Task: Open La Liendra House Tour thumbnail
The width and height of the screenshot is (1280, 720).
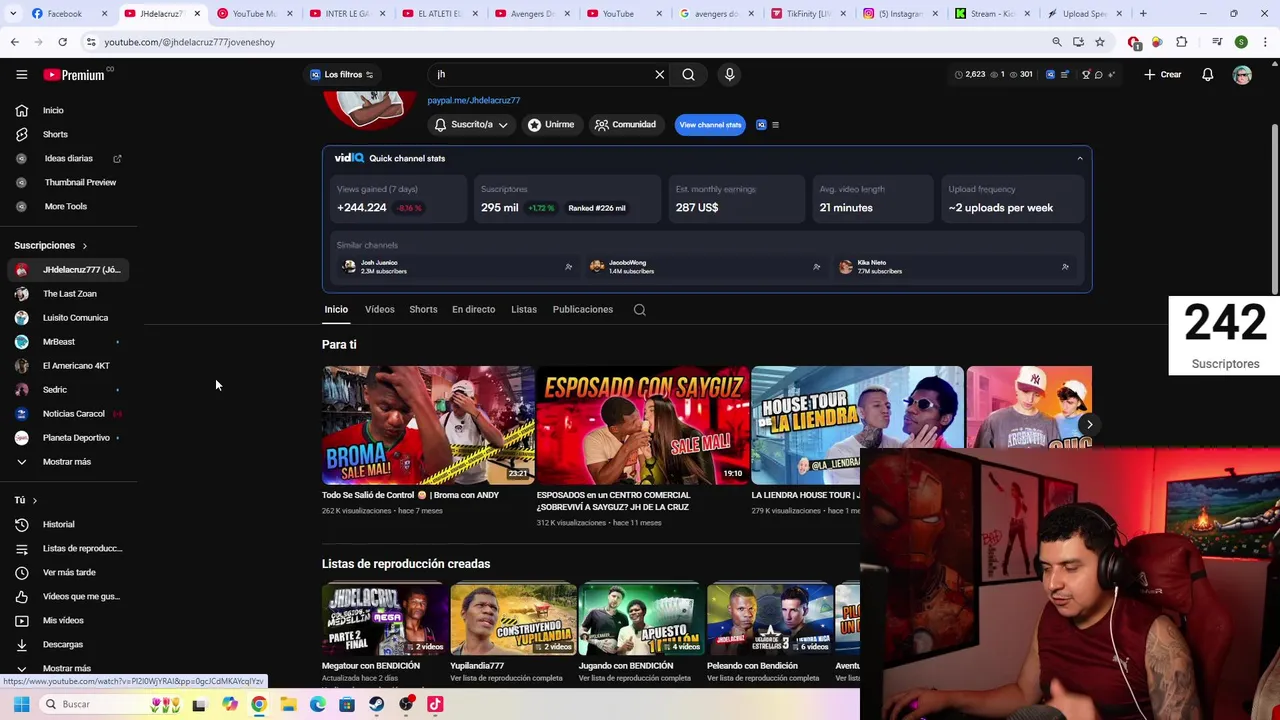Action: pos(858,425)
